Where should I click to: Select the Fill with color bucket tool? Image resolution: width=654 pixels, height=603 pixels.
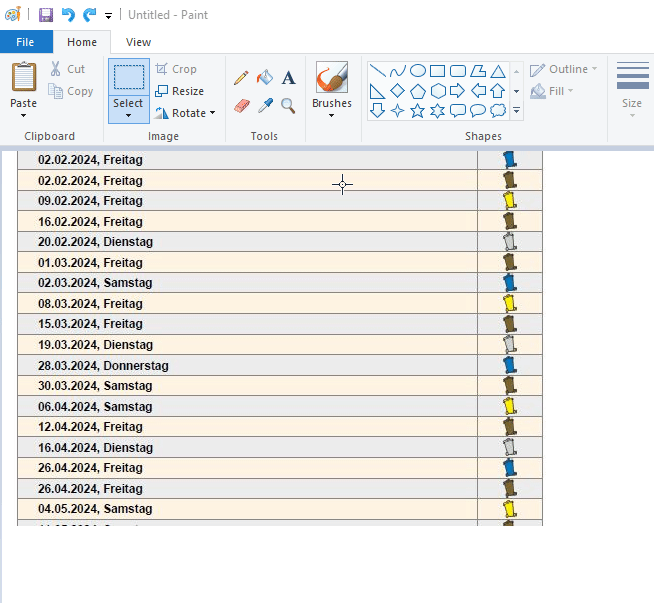(x=264, y=78)
